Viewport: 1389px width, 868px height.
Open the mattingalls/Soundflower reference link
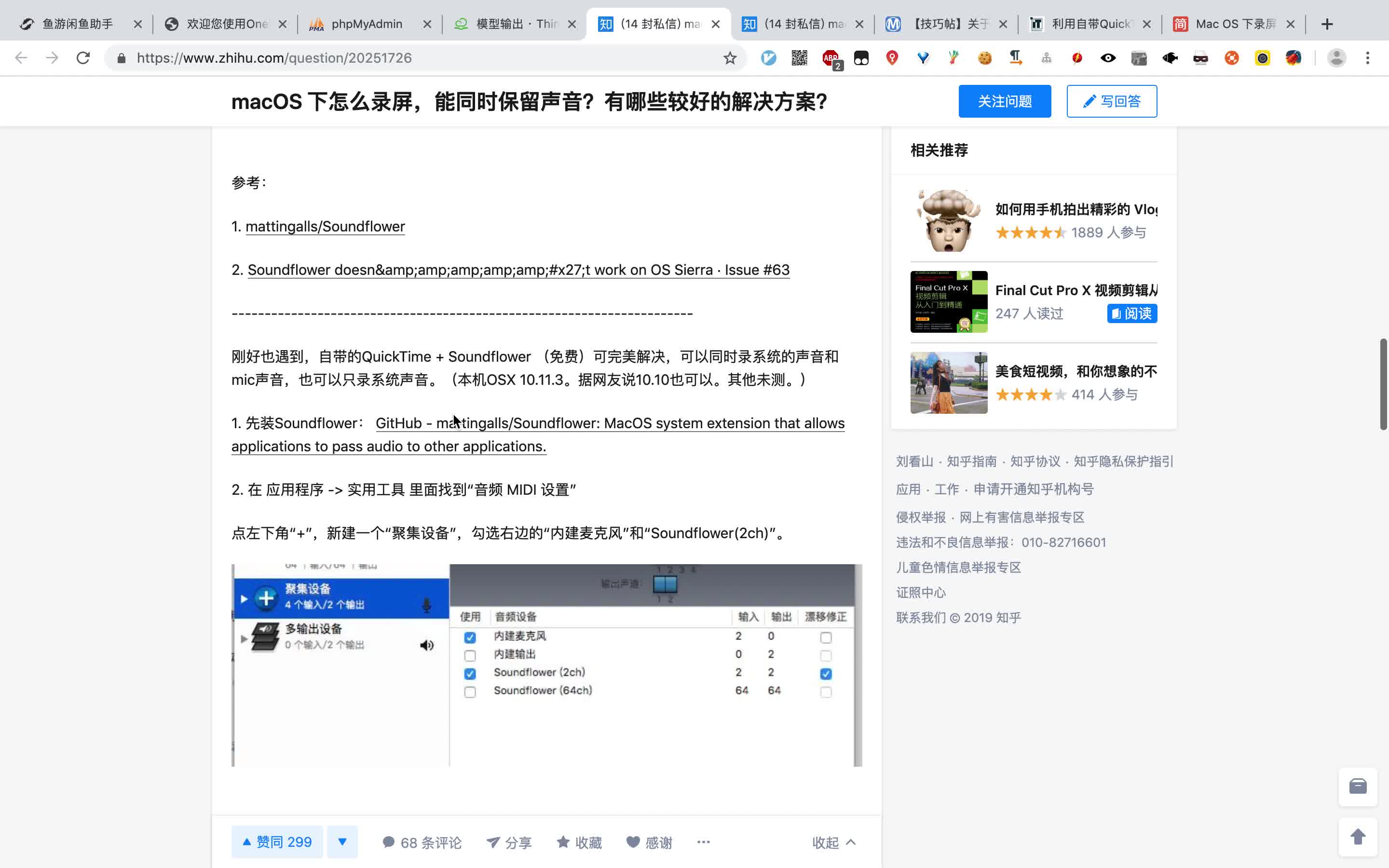(325, 226)
